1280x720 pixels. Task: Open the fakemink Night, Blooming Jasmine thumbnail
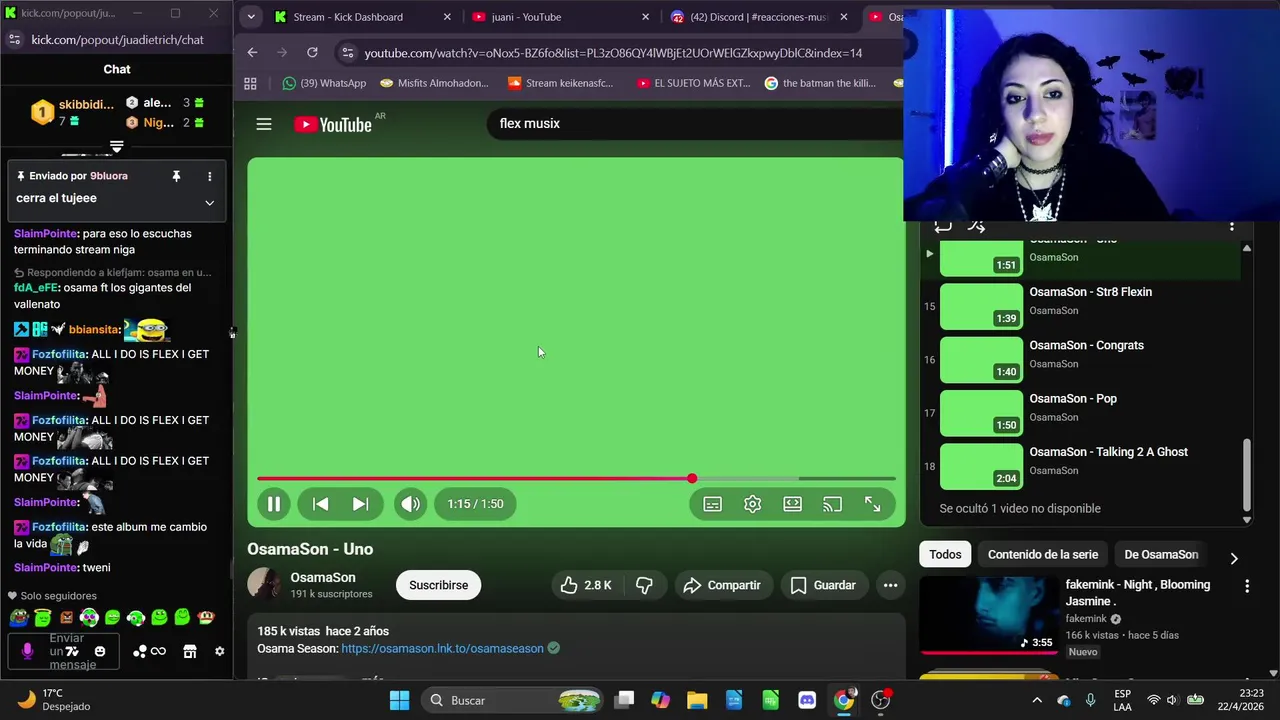tap(988, 615)
